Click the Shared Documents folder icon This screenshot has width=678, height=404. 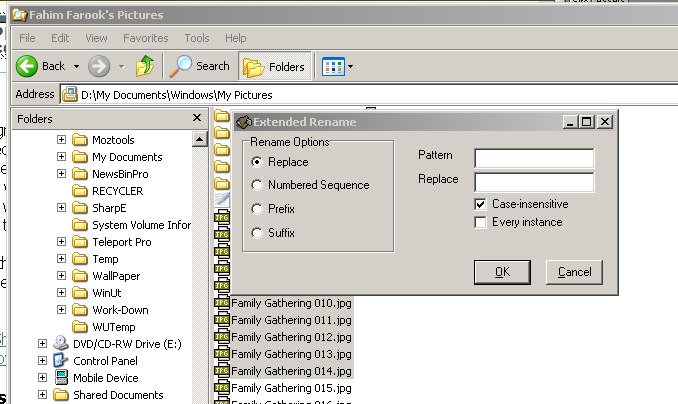pos(61,394)
